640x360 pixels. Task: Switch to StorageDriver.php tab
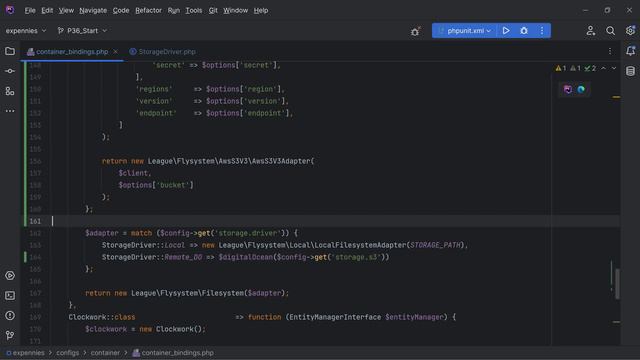162,52
